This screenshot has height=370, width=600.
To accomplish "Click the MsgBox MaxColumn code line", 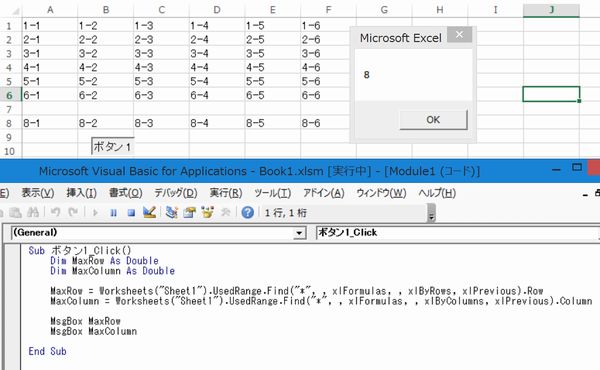I will [93, 331].
